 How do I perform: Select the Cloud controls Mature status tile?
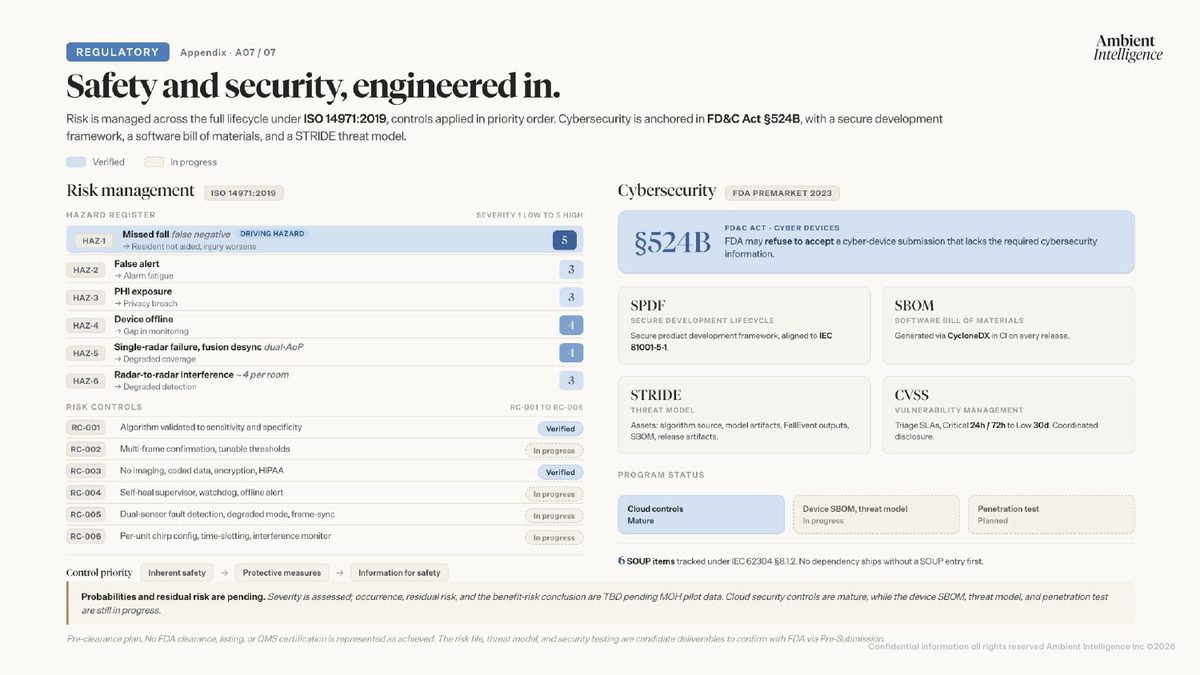[701, 514]
